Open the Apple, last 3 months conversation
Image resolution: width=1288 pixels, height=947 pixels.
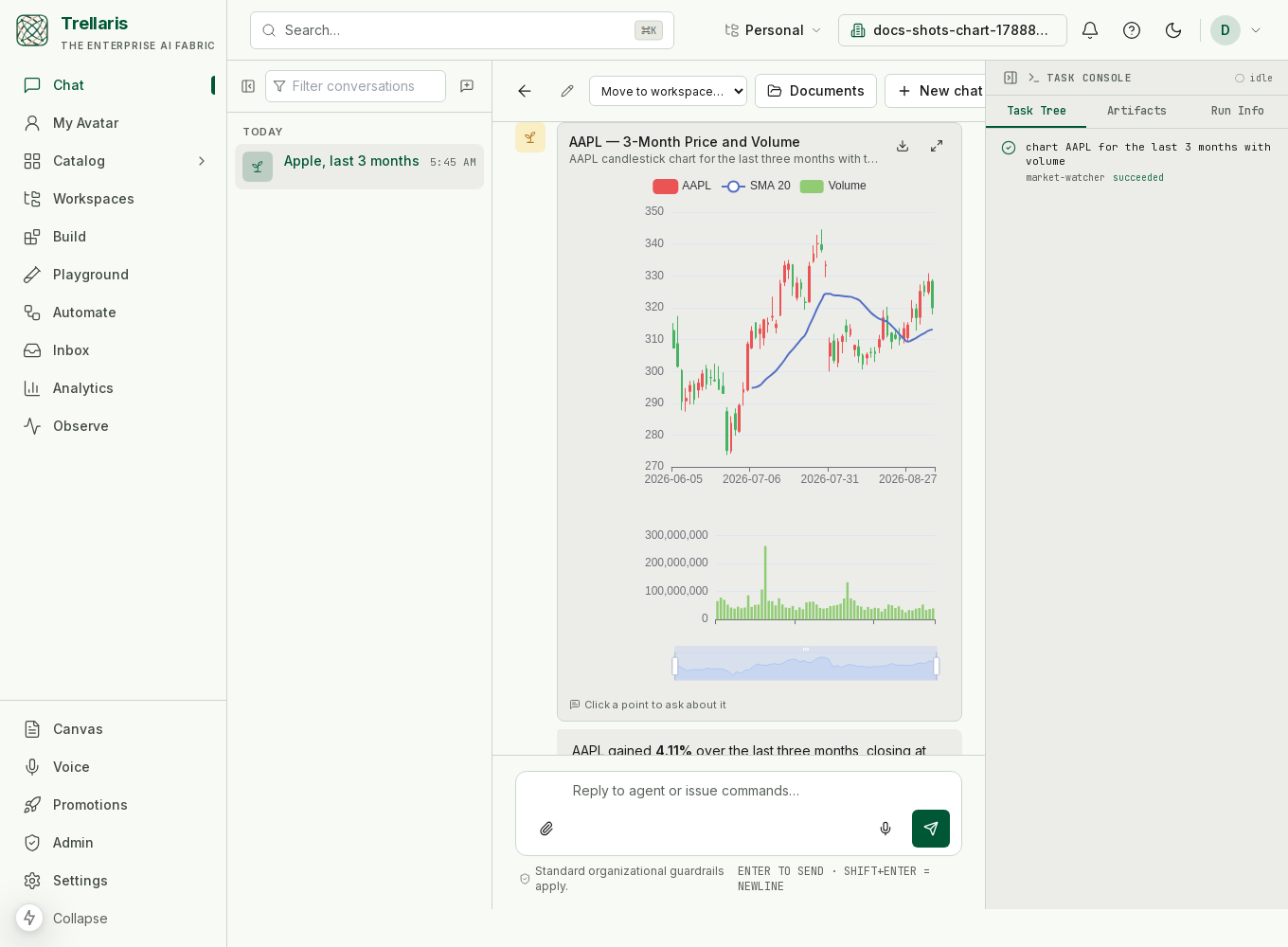click(x=359, y=167)
